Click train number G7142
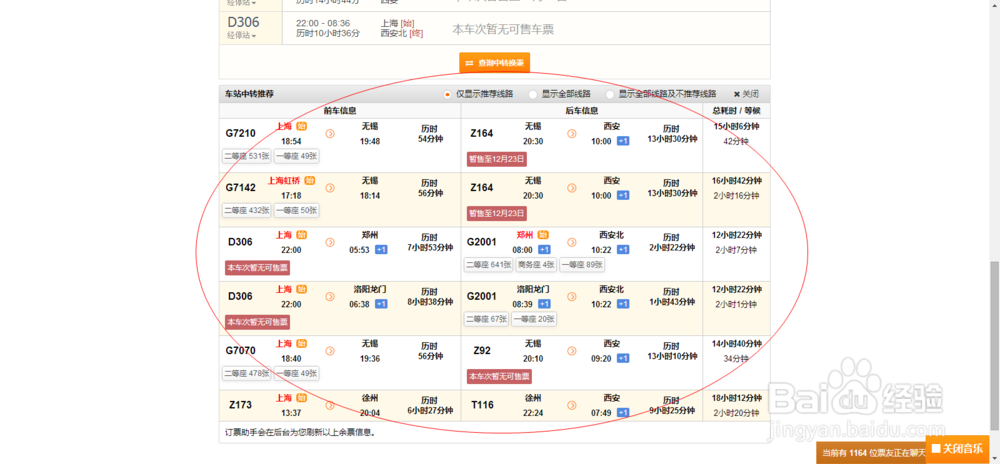Image resolution: width=1000 pixels, height=464 pixels. point(240,187)
